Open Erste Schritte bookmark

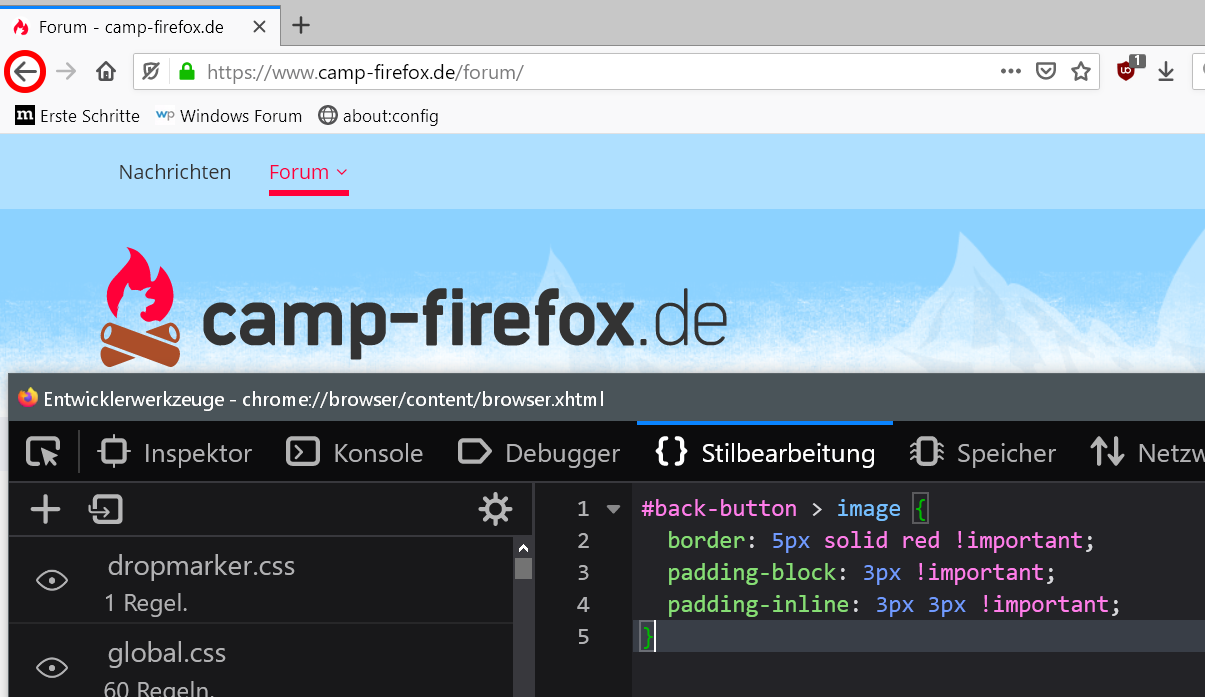click(x=78, y=116)
